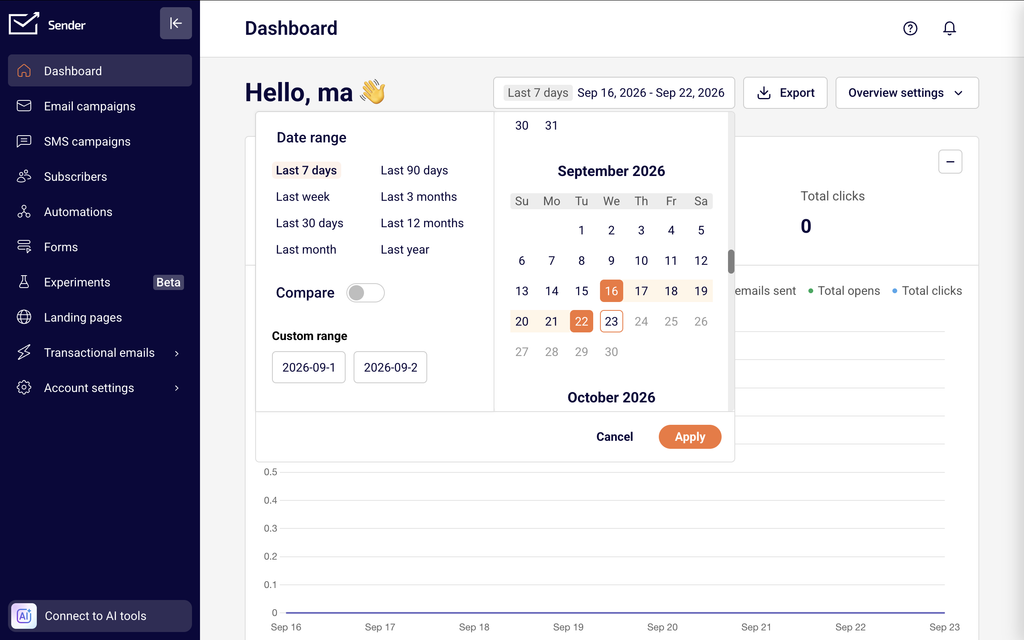The width and height of the screenshot is (1024, 640).
Task: Expand the Account settings submenu chevron
Action: coord(176,388)
